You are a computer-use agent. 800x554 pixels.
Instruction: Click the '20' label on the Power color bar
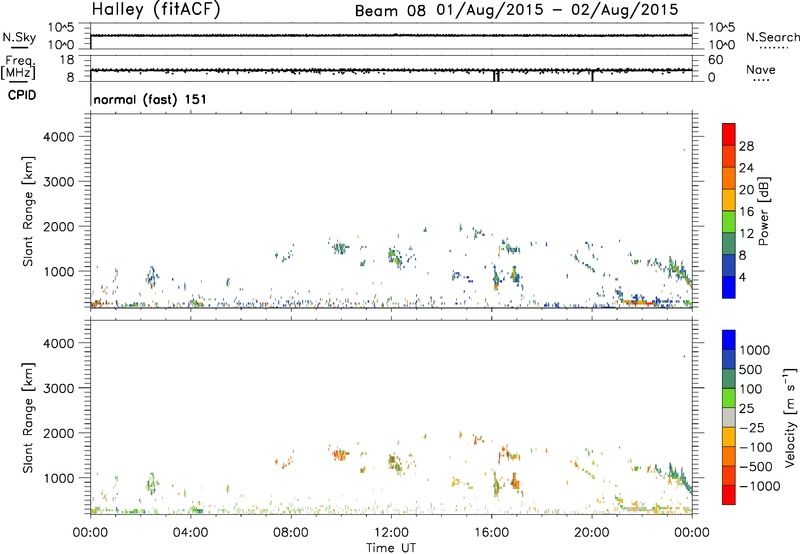tap(746, 190)
